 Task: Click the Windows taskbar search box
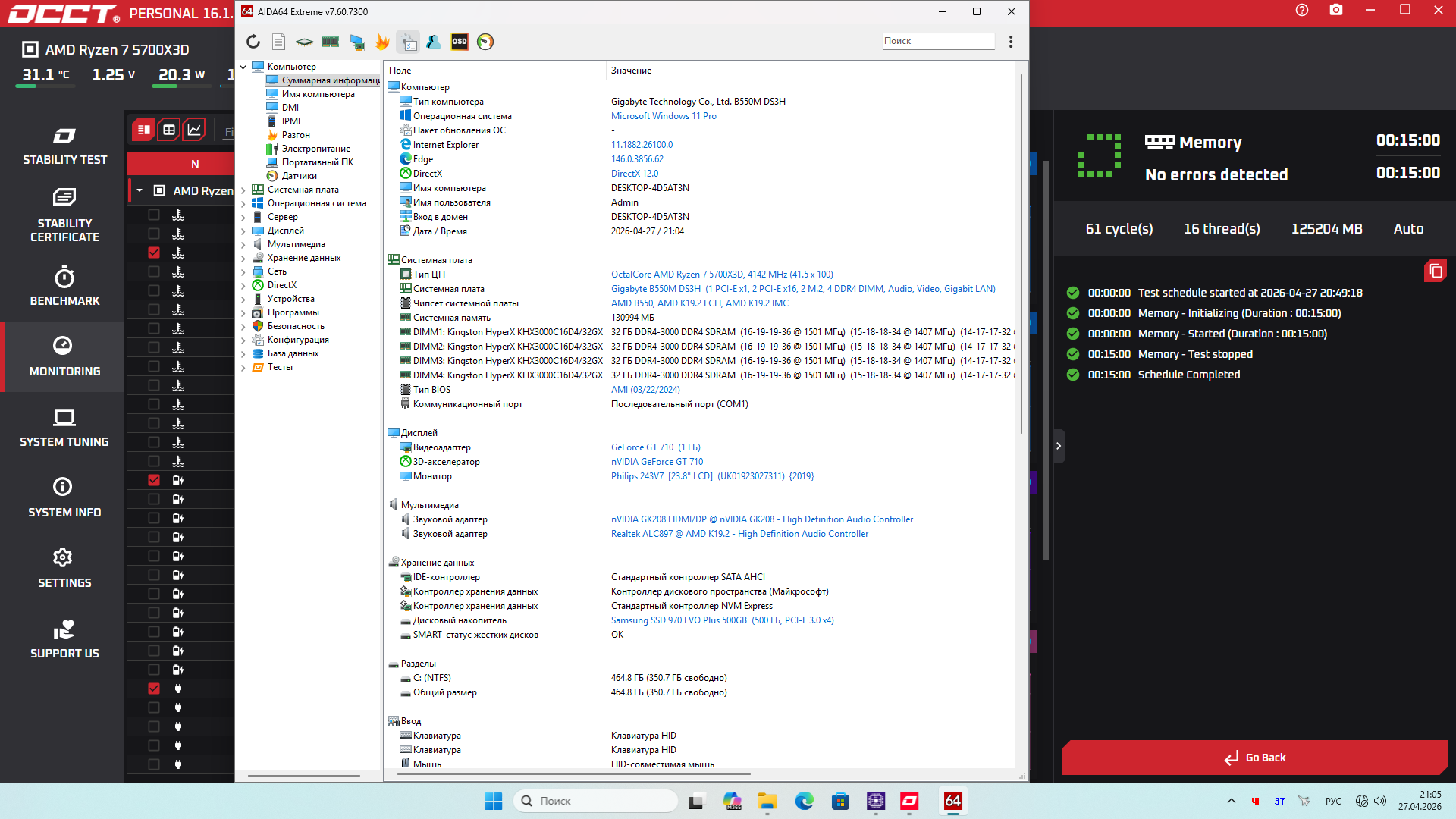[x=596, y=801]
